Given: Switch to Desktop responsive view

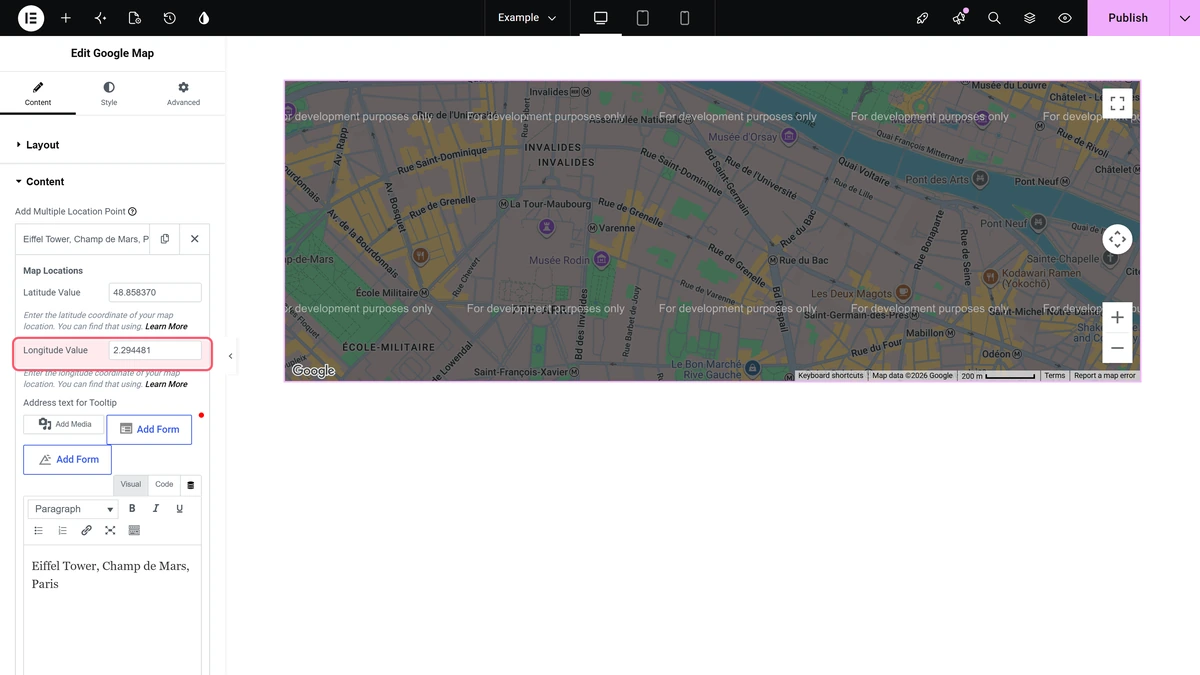Looking at the screenshot, I should pyautogui.click(x=601, y=18).
